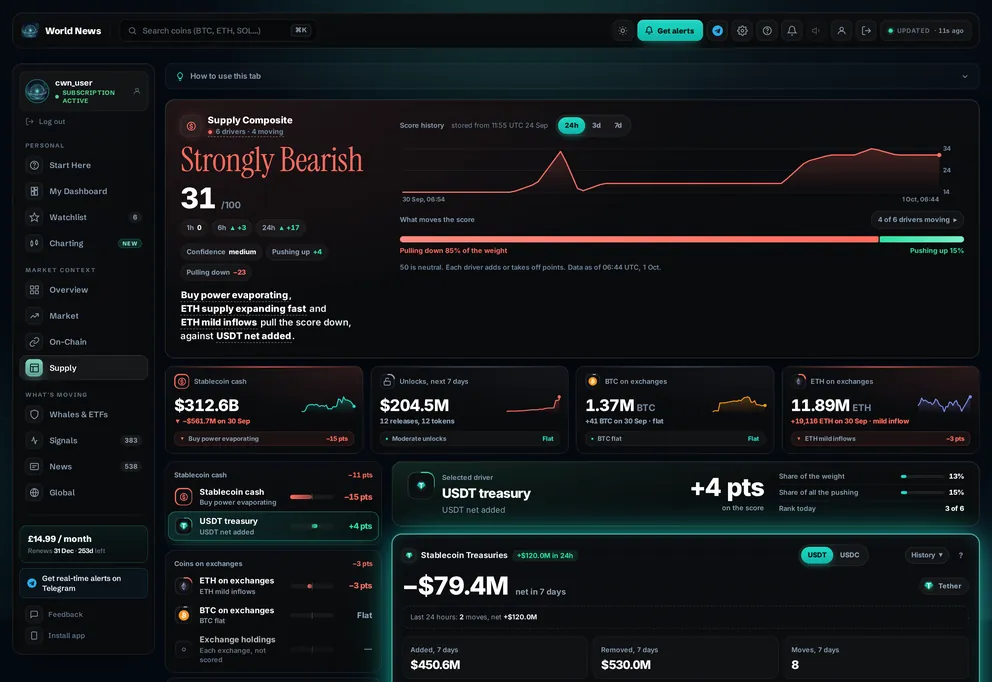The image size is (992, 682).
Task: Click the £14.99 / month subscription card
Action: coord(84,544)
